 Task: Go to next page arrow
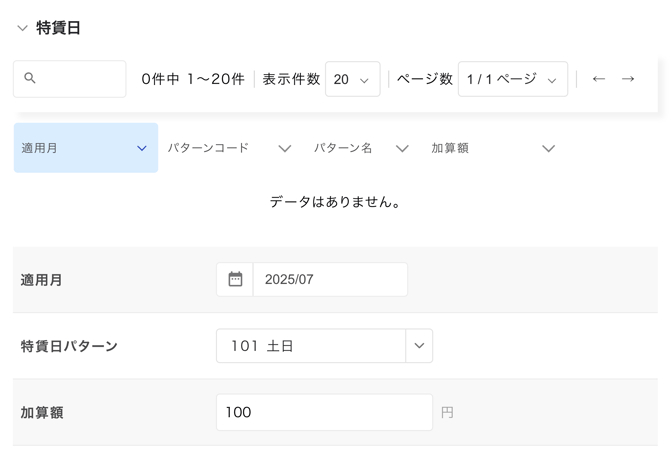(x=628, y=79)
